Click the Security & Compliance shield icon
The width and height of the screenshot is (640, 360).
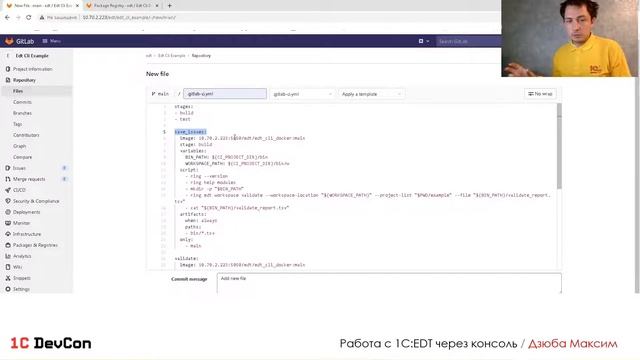coord(8,201)
